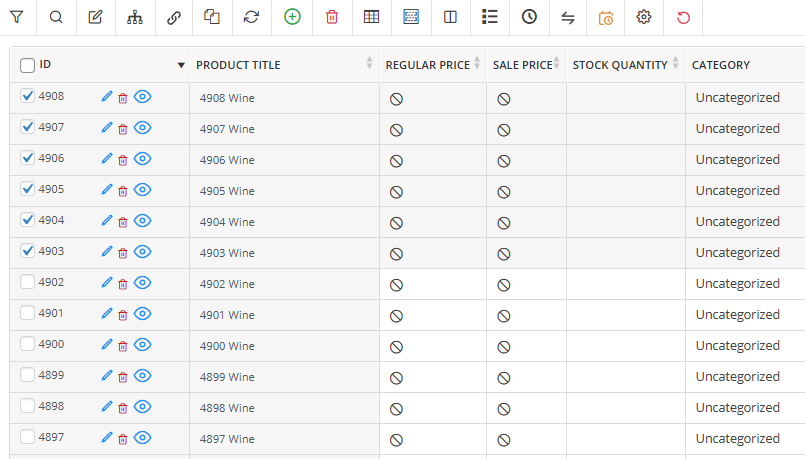This screenshot has height=459, width=805.
Task: Click the green add product icon
Action: pyautogui.click(x=292, y=17)
